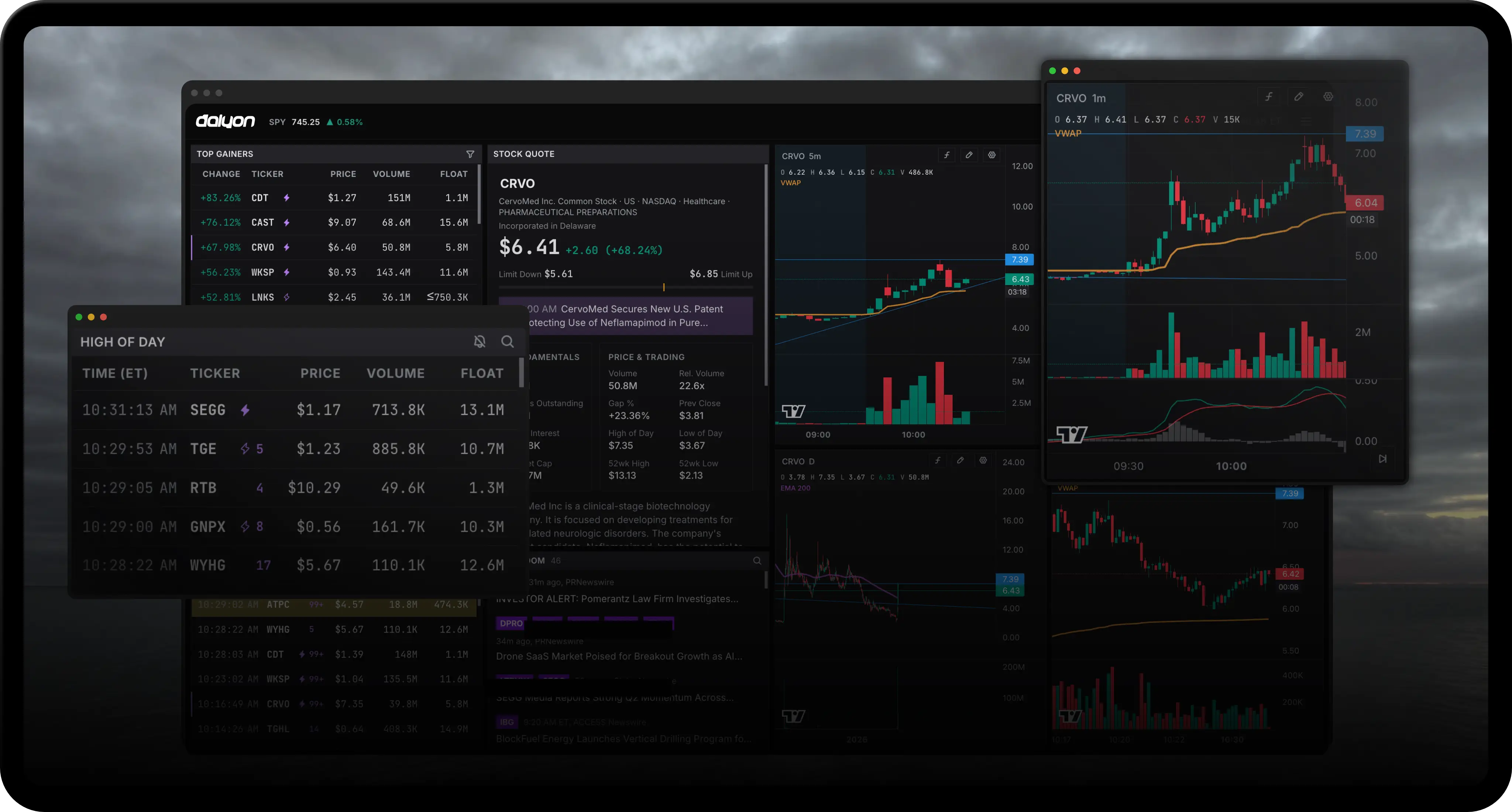Open settings gear on CRVO D chart
The height and width of the screenshot is (812, 1512).
click(983, 460)
